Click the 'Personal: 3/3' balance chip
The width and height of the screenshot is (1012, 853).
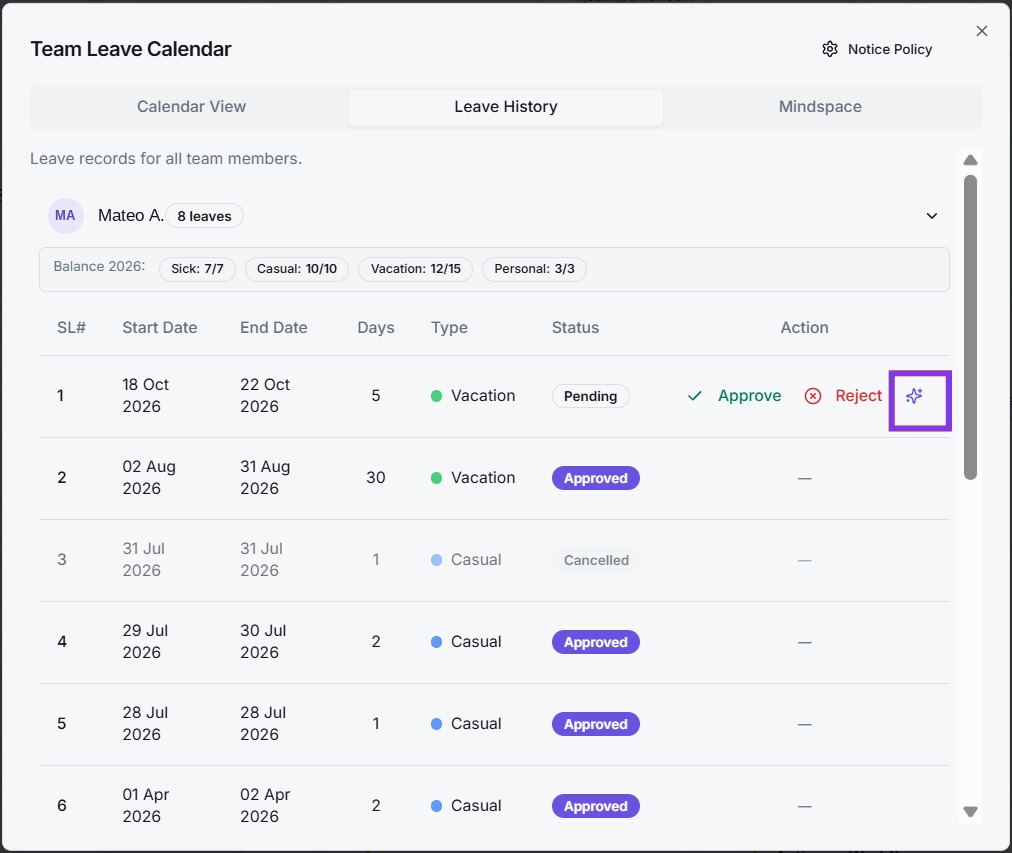point(534,269)
